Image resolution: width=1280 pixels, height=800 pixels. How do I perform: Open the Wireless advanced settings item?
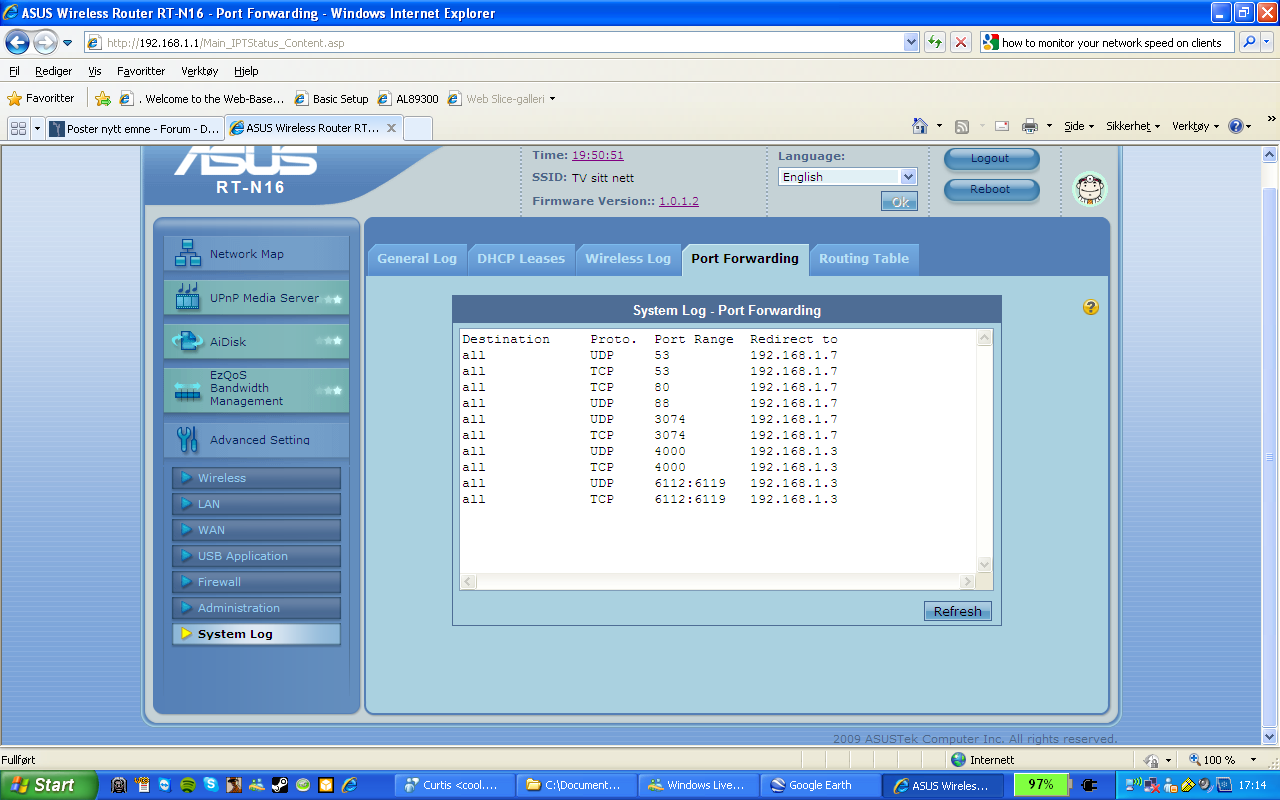pyautogui.click(x=256, y=478)
